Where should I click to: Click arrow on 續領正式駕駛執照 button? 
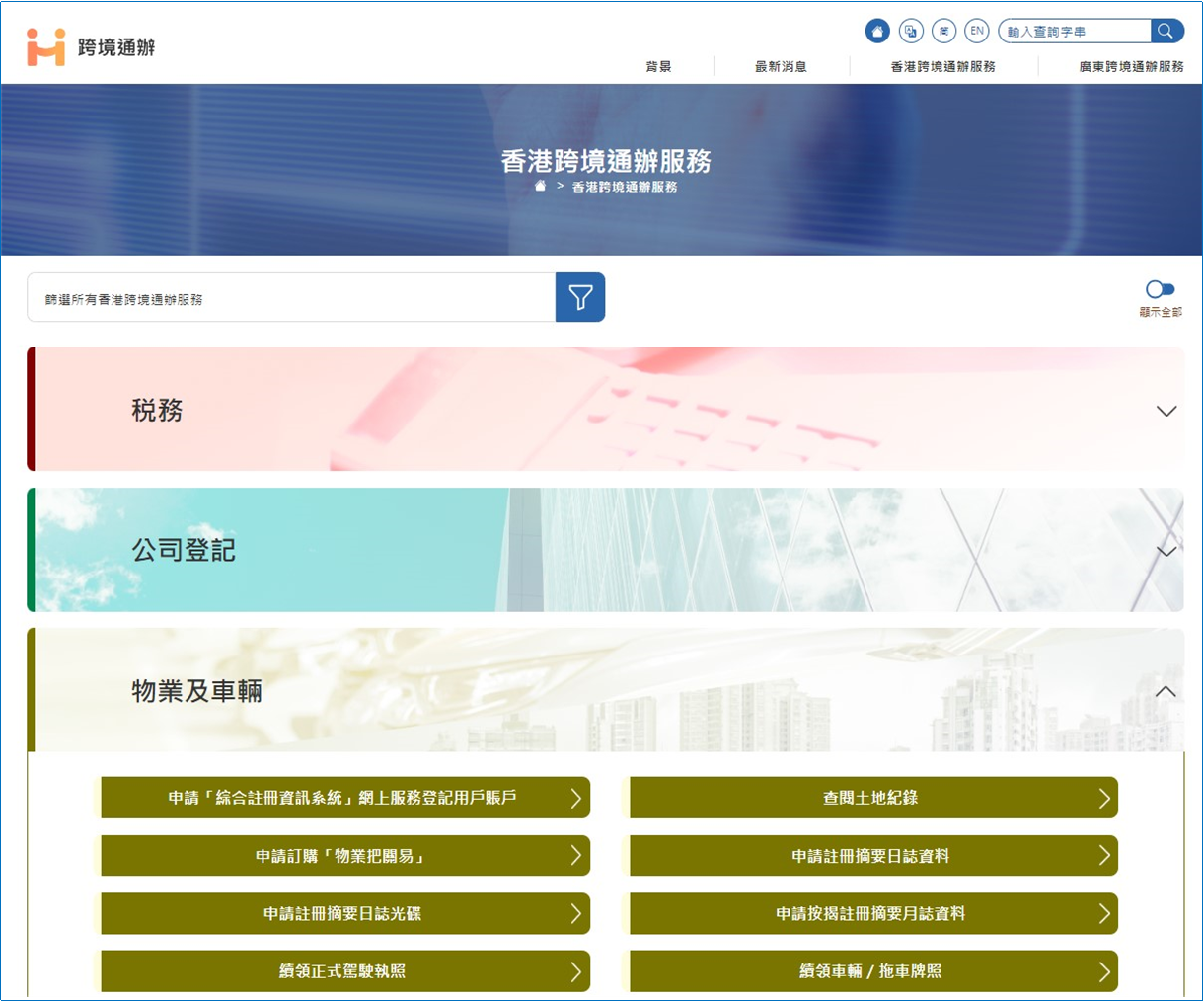coord(576,971)
